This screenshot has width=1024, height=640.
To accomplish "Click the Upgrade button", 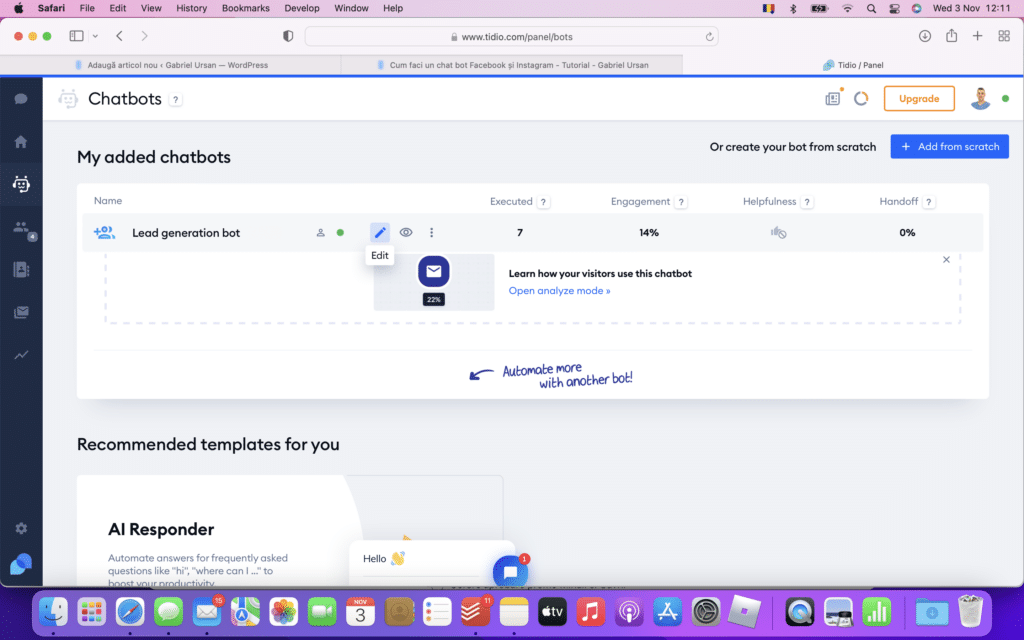I will click(919, 99).
